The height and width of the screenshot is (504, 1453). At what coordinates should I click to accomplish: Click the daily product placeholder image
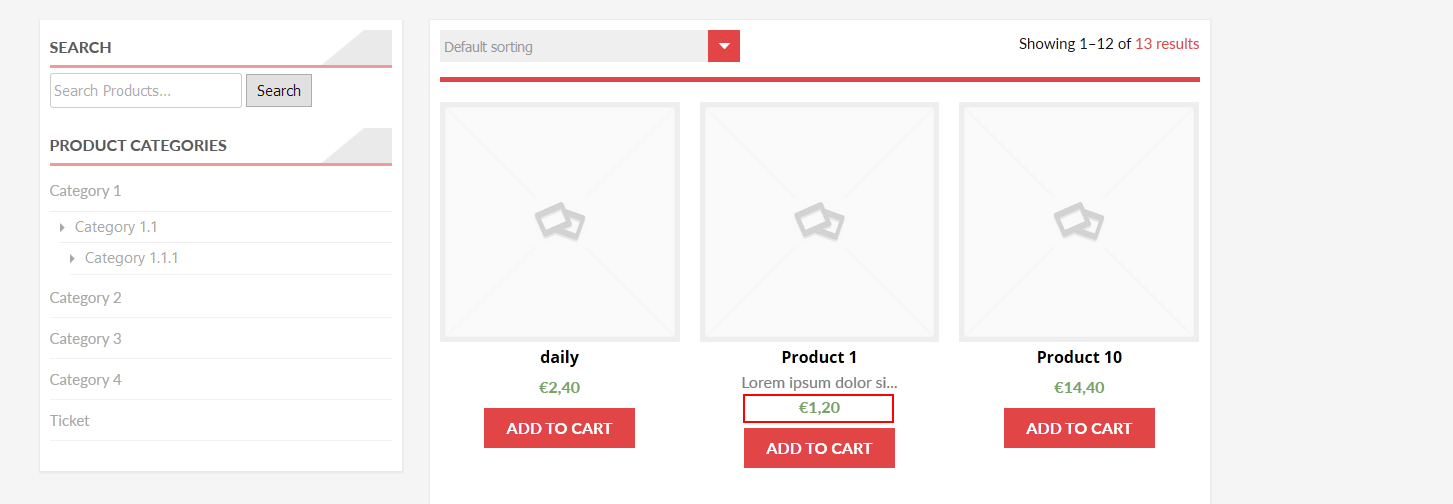coord(560,222)
